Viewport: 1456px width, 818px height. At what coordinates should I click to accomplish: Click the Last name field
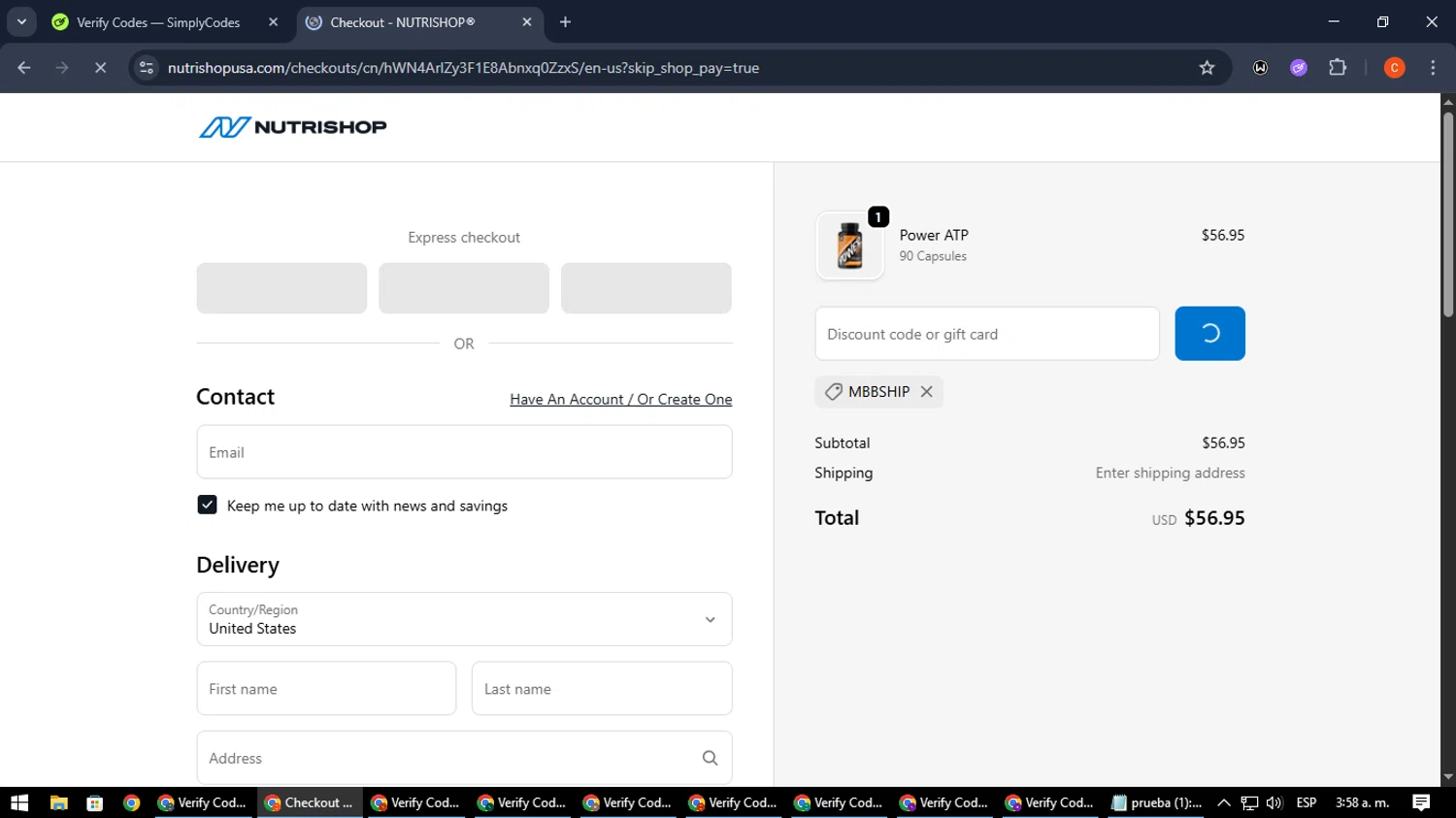[x=602, y=689]
